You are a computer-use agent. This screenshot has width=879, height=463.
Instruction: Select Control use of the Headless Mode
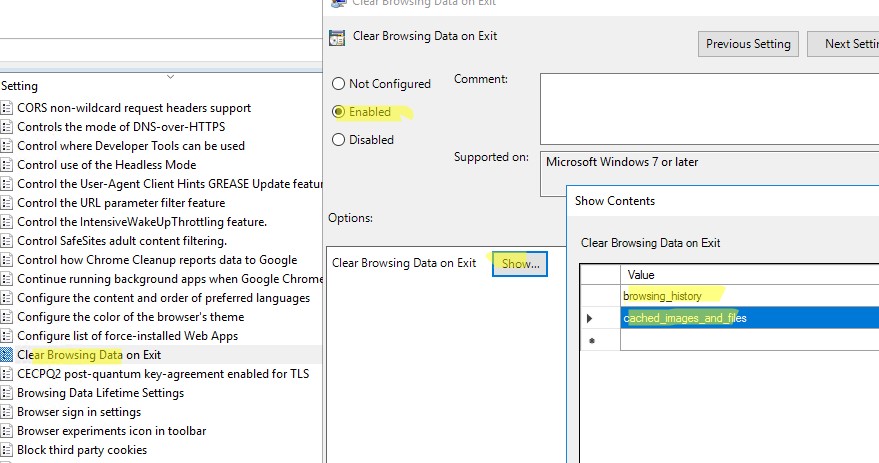tap(107, 165)
